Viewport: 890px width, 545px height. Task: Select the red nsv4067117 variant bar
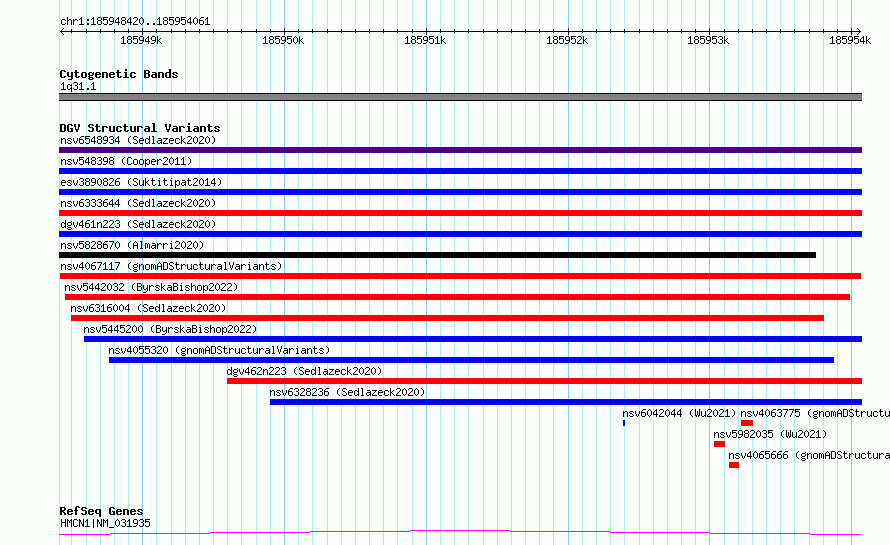pos(460,276)
